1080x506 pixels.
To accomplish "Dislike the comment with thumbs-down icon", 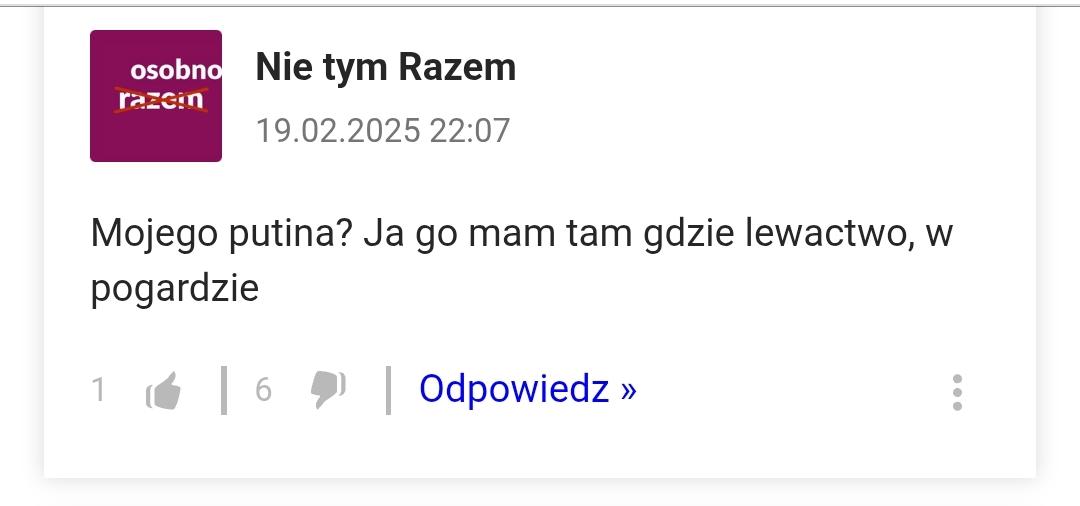I will [328, 390].
